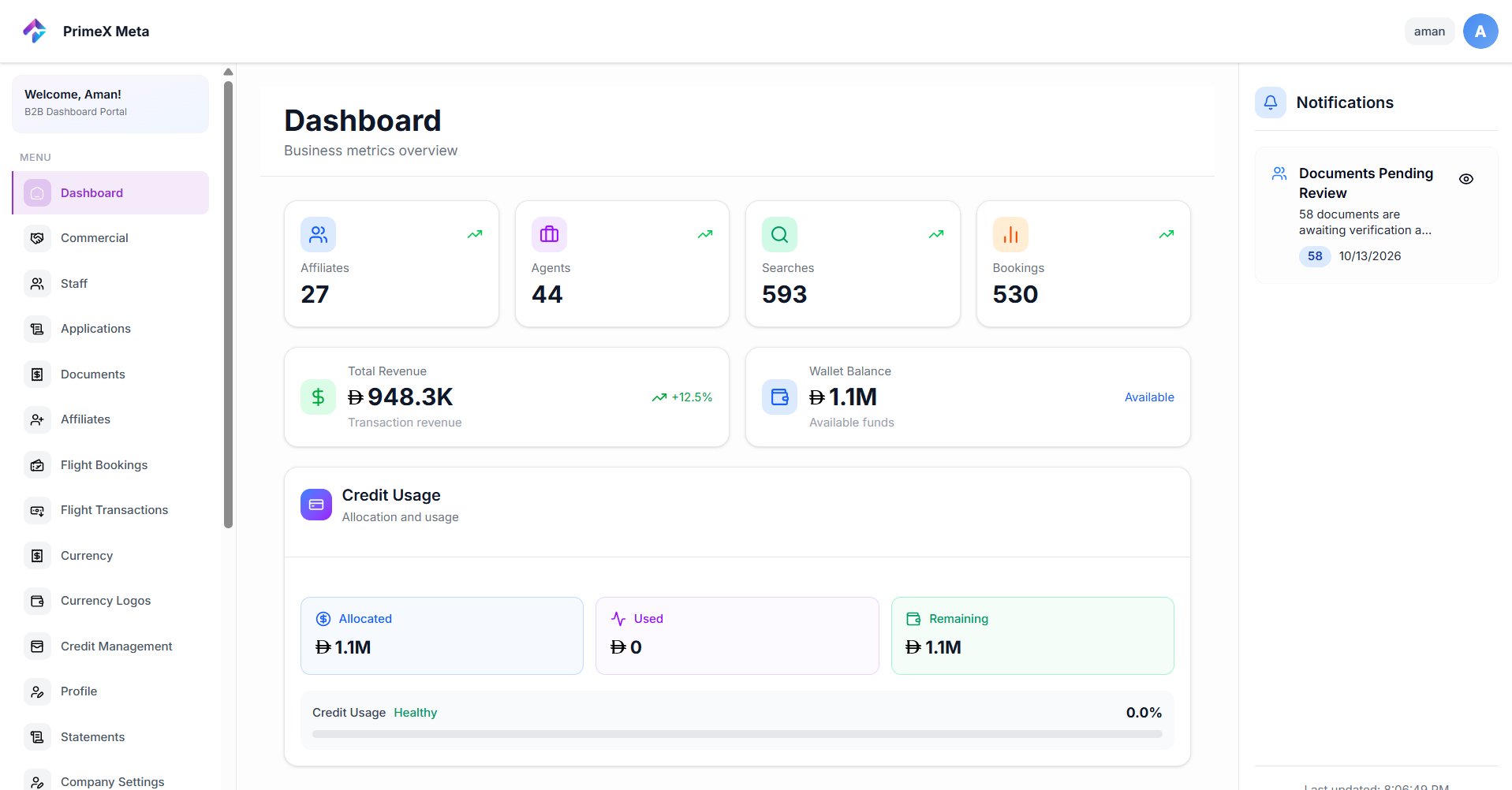Click the Currency Logos sidebar icon
Image resolution: width=1512 pixels, height=790 pixels.
(x=37, y=601)
